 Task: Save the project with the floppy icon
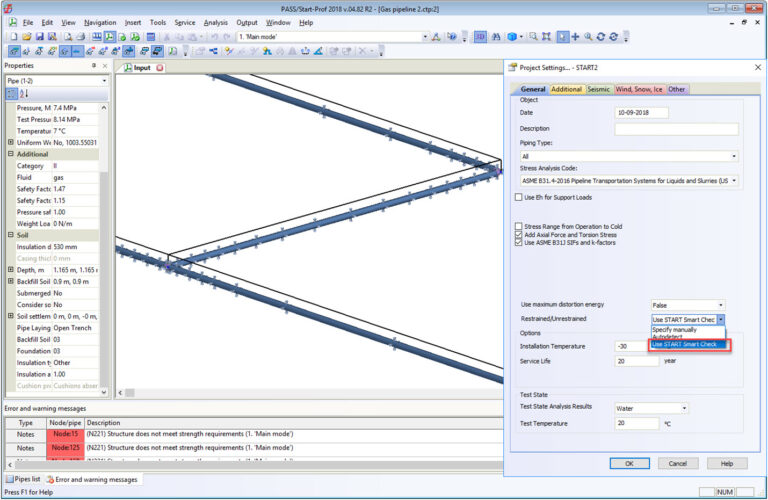[40, 37]
